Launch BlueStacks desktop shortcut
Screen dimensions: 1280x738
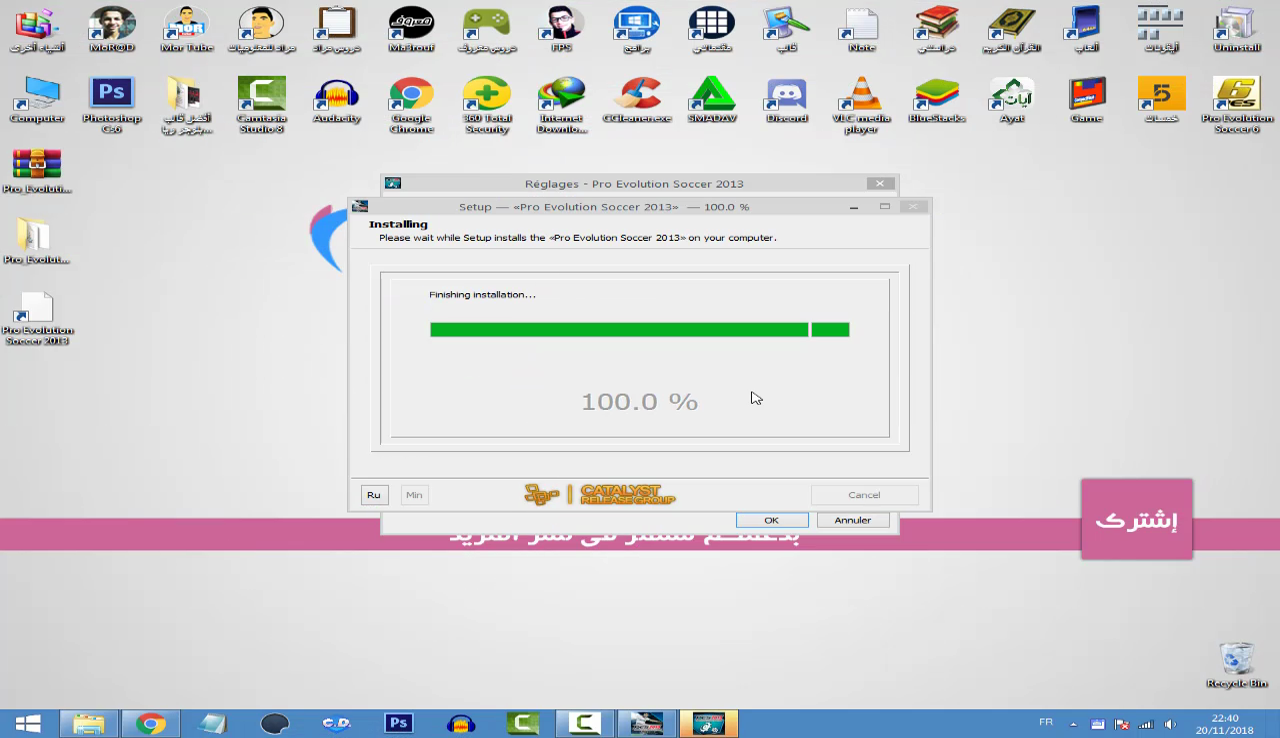point(936,100)
